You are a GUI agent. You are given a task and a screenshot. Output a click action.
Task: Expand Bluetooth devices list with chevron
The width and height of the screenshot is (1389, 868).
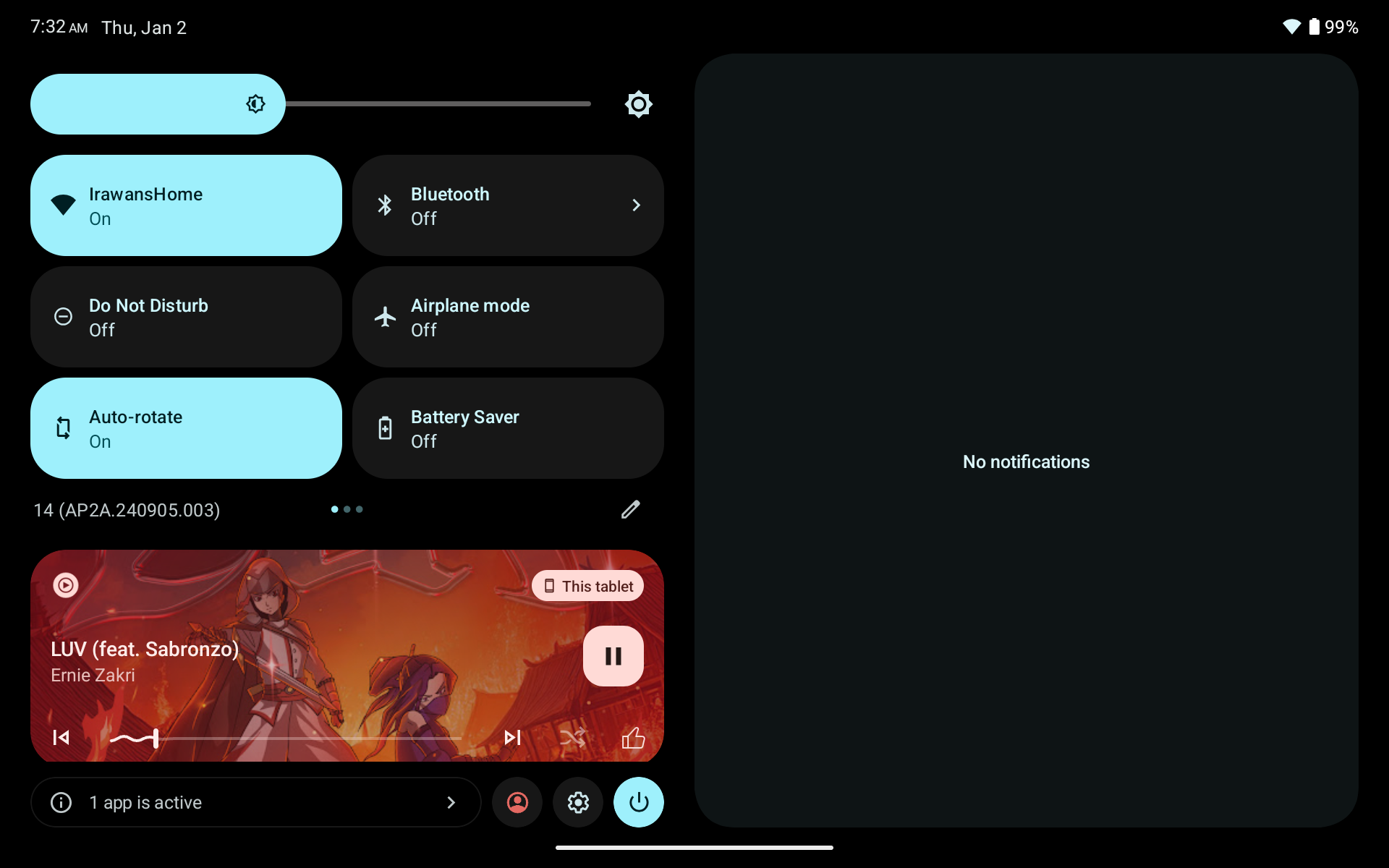(x=636, y=205)
